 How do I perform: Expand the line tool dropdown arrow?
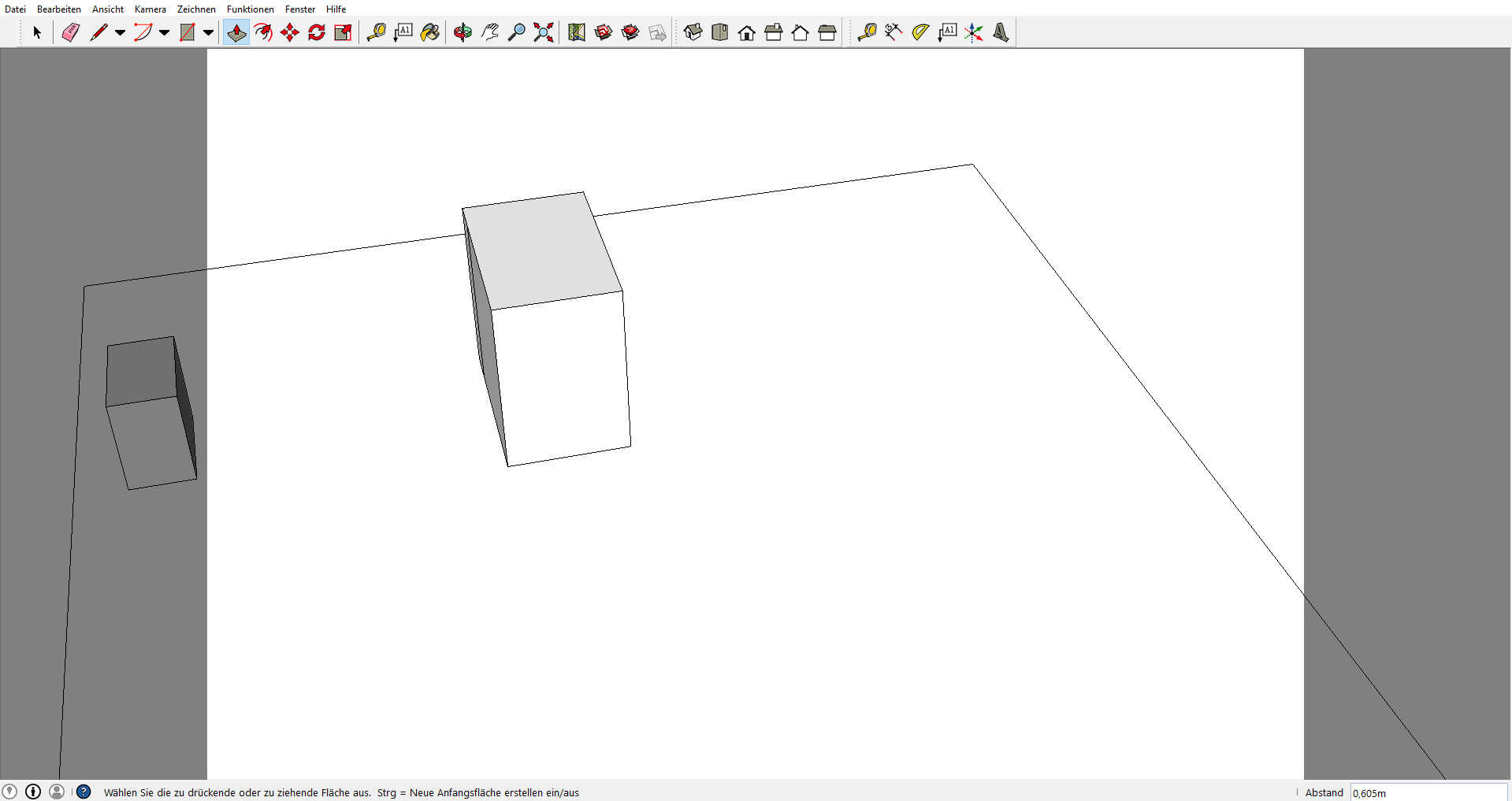tap(120, 32)
